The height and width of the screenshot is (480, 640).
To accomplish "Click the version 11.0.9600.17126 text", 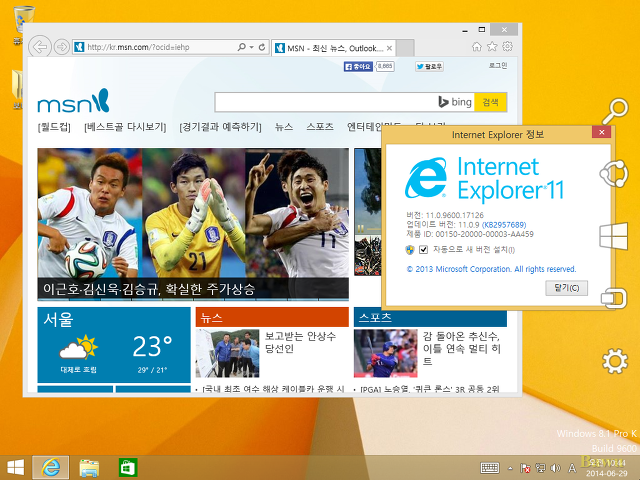I will [445, 215].
